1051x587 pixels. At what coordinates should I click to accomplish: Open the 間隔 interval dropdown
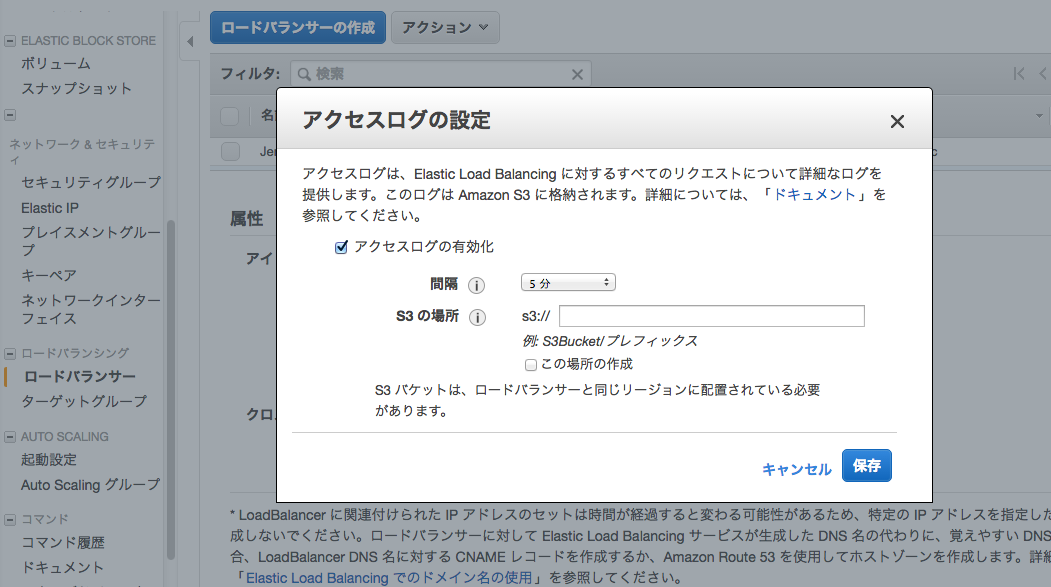[567, 283]
